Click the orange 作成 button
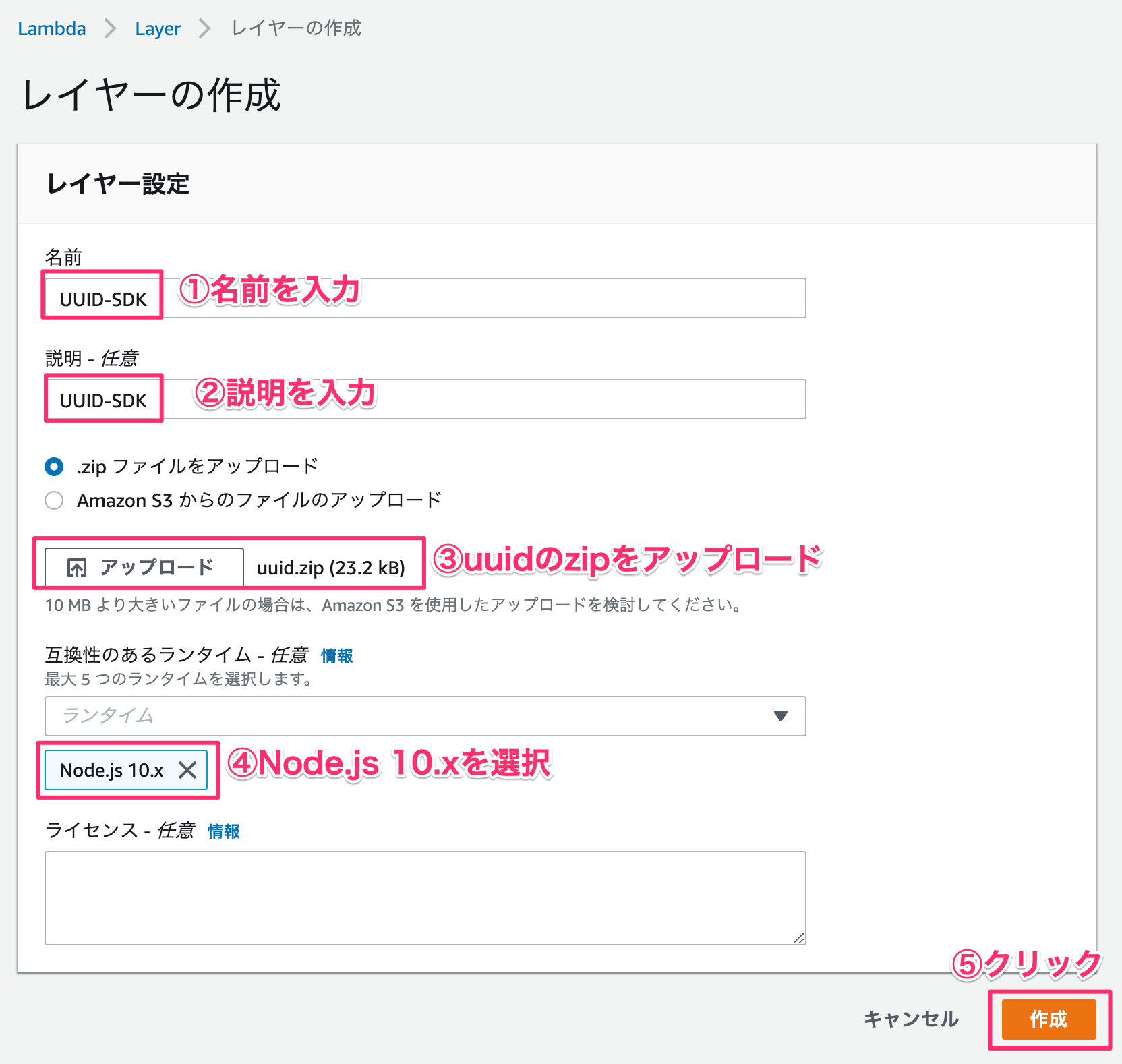Screen dimensions: 1122x1064 1049,1019
